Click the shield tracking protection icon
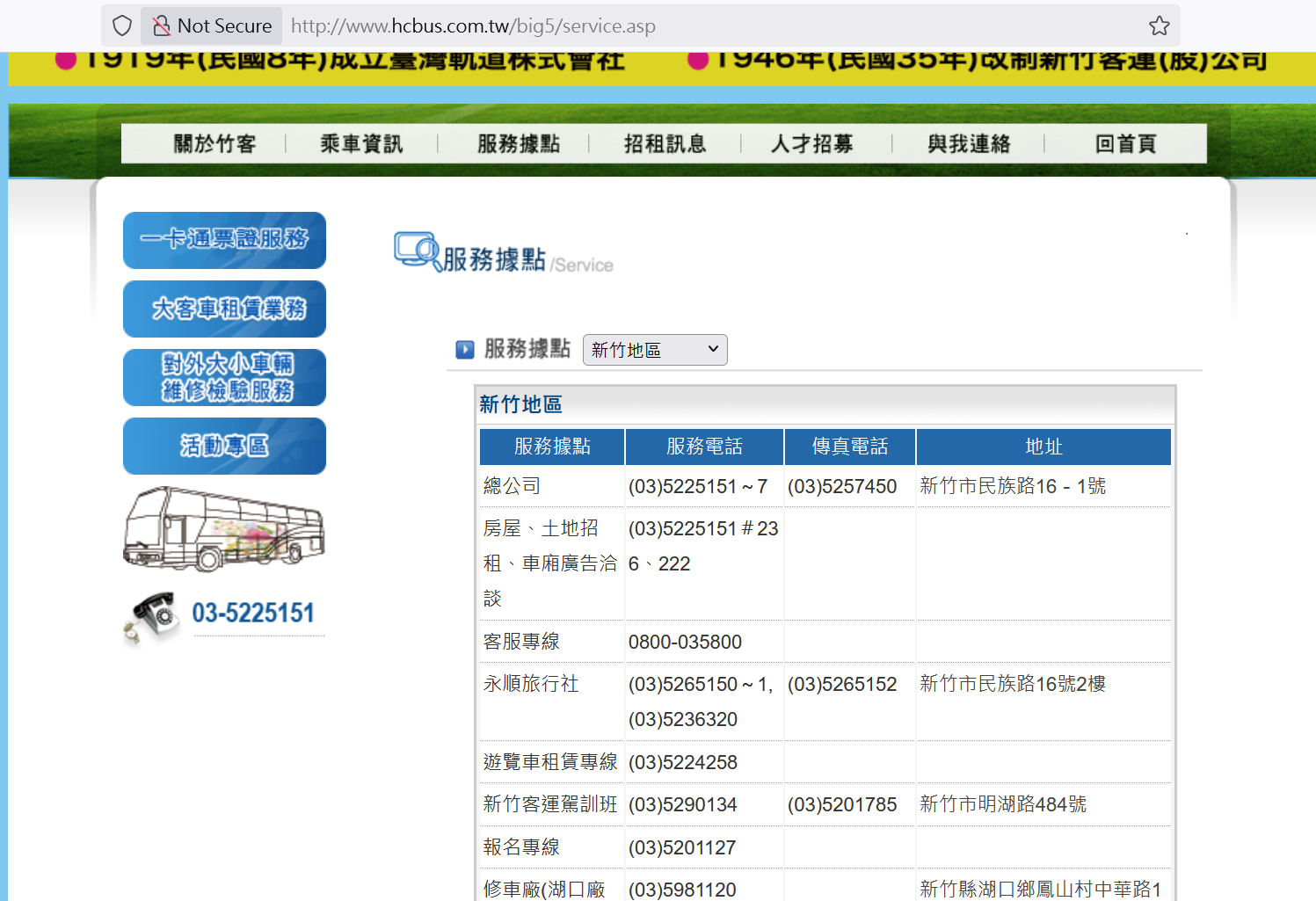Screen dimensions: 1316x901 tap(122, 26)
